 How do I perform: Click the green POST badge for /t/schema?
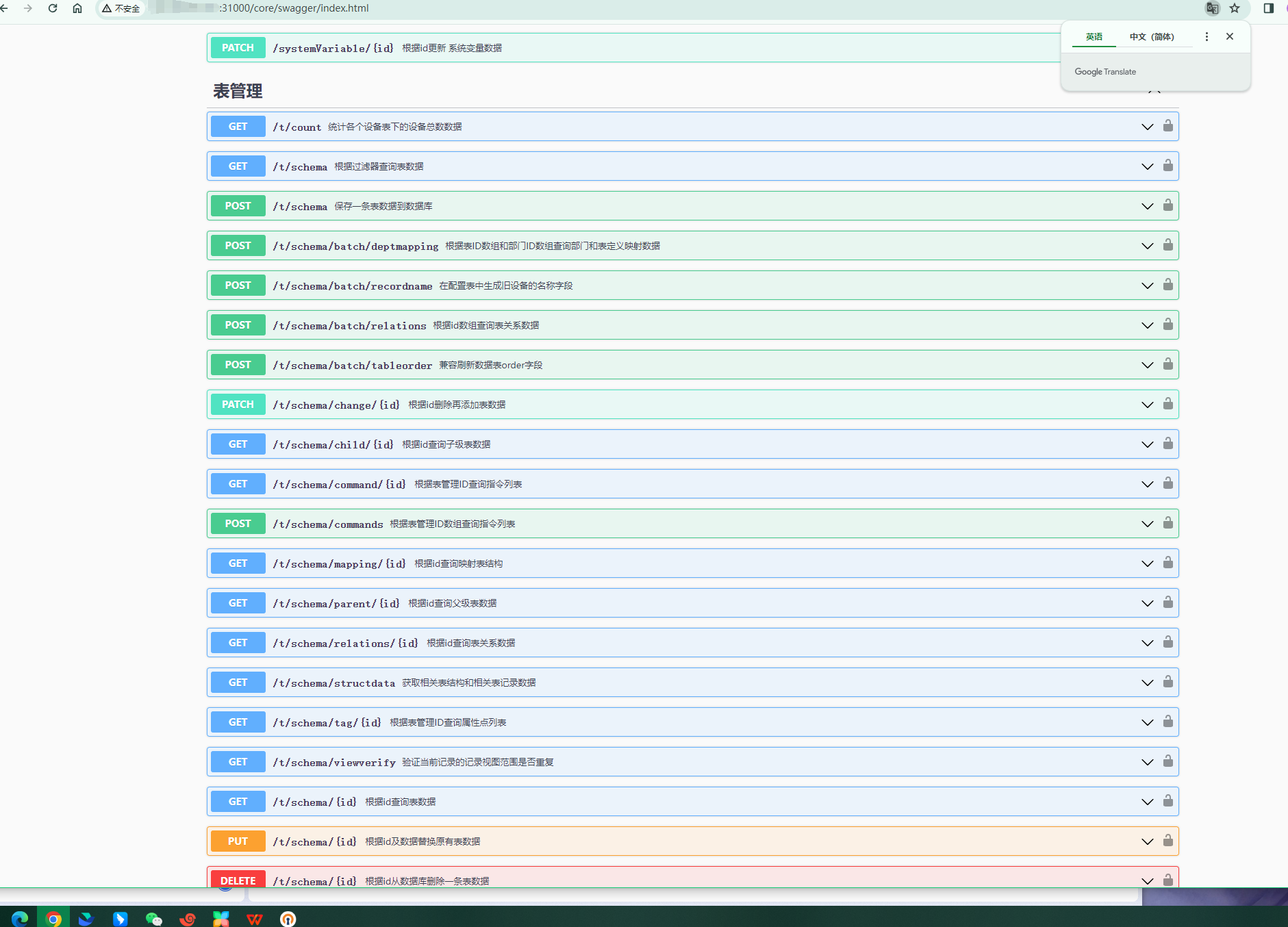click(x=238, y=206)
